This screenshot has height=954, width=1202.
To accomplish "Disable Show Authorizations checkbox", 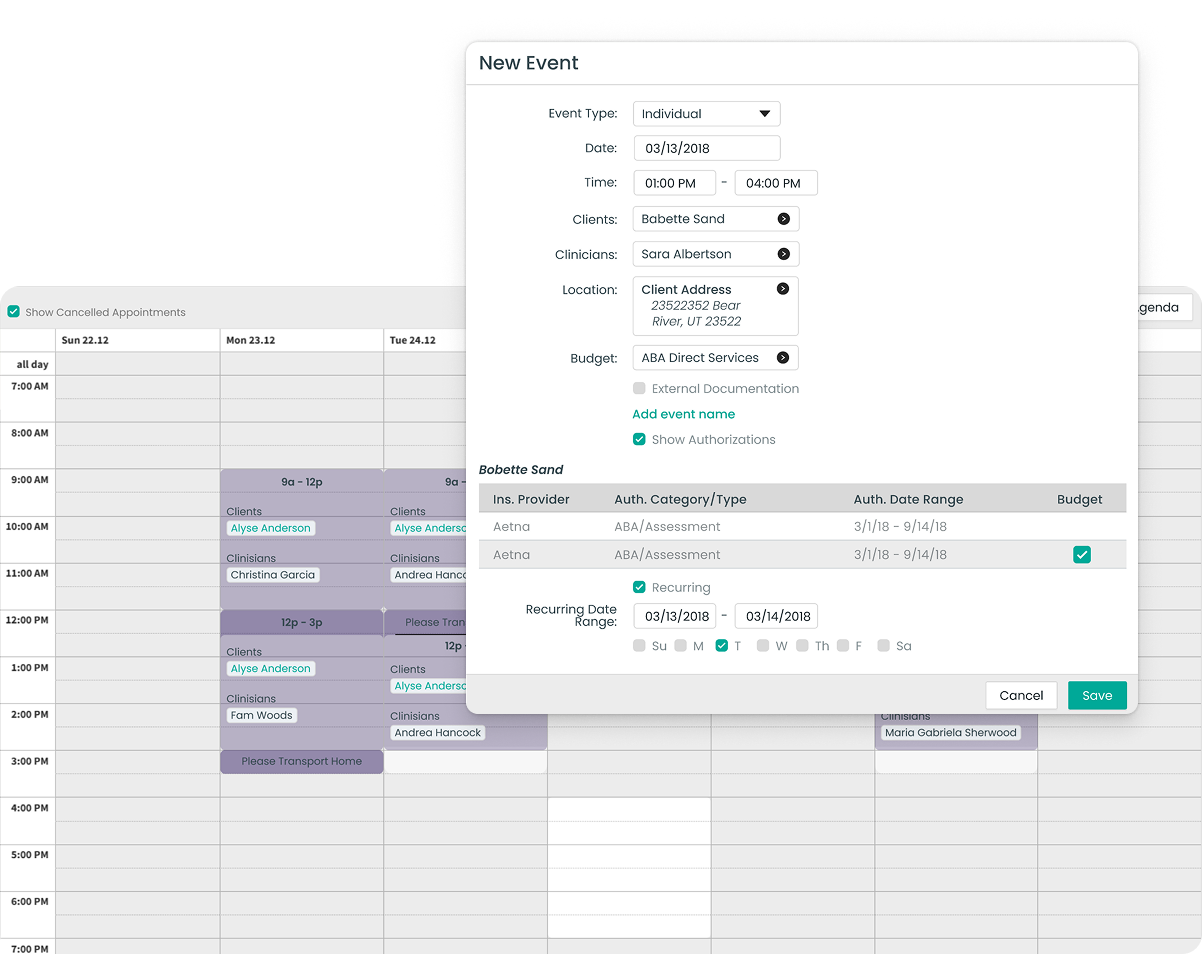I will point(639,440).
